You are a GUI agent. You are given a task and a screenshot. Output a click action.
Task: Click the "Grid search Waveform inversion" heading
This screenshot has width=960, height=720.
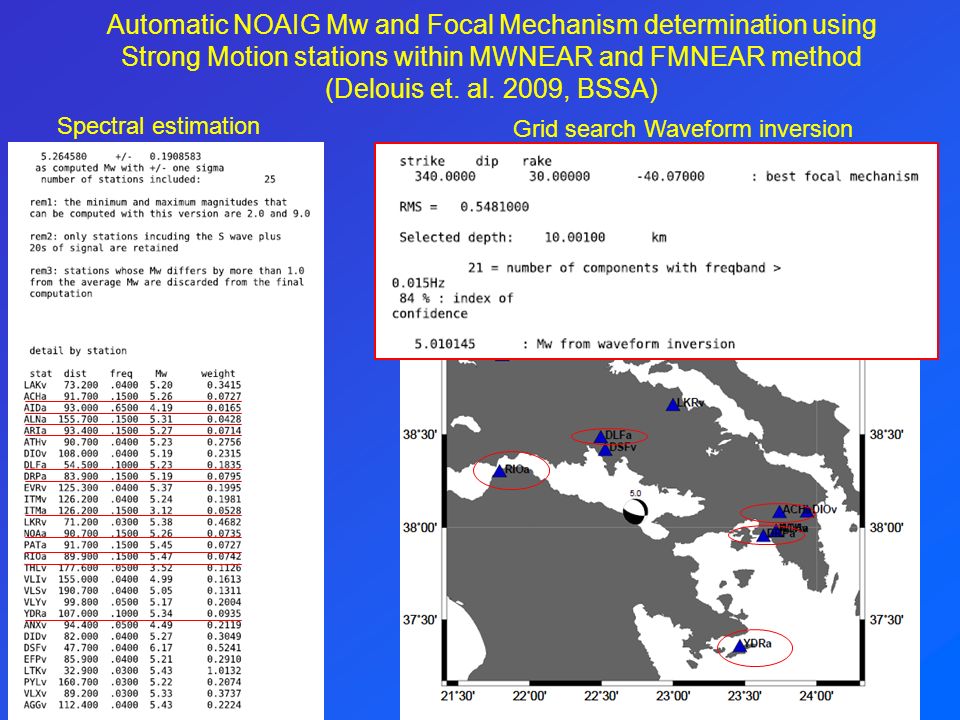683,129
